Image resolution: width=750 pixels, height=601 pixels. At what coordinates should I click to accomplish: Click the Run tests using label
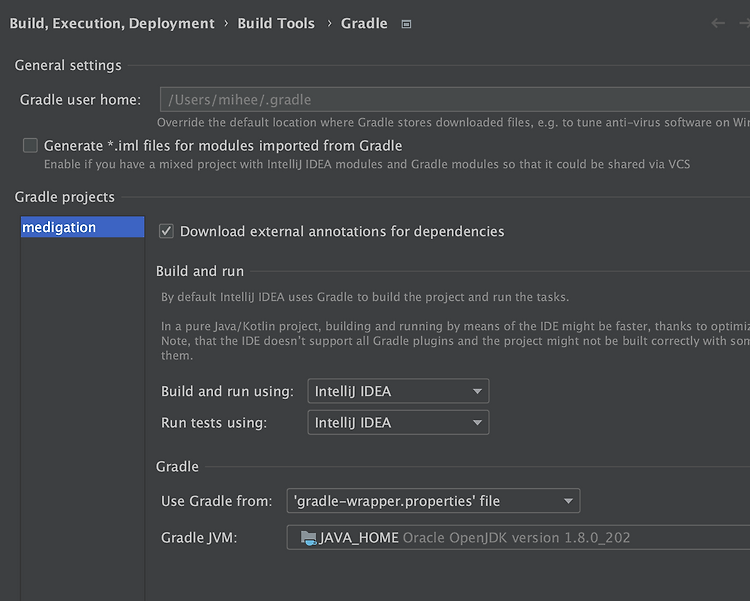click(x=214, y=423)
